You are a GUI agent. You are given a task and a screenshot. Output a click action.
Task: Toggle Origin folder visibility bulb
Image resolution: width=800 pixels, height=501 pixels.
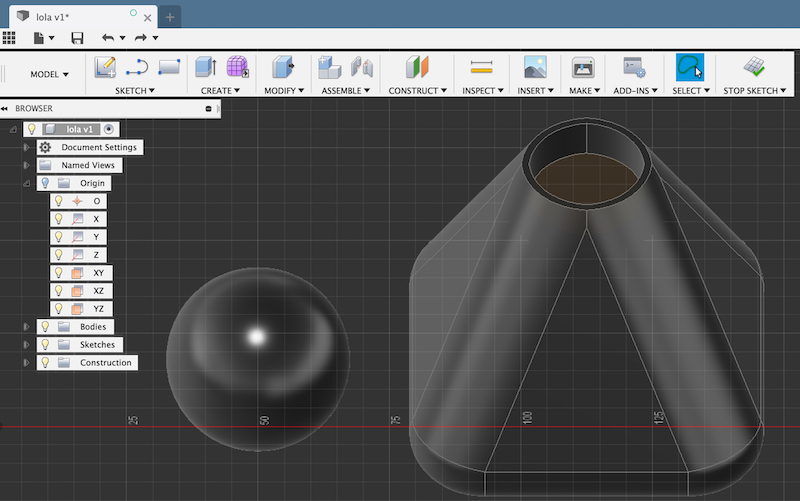pyautogui.click(x=45, y=183)
